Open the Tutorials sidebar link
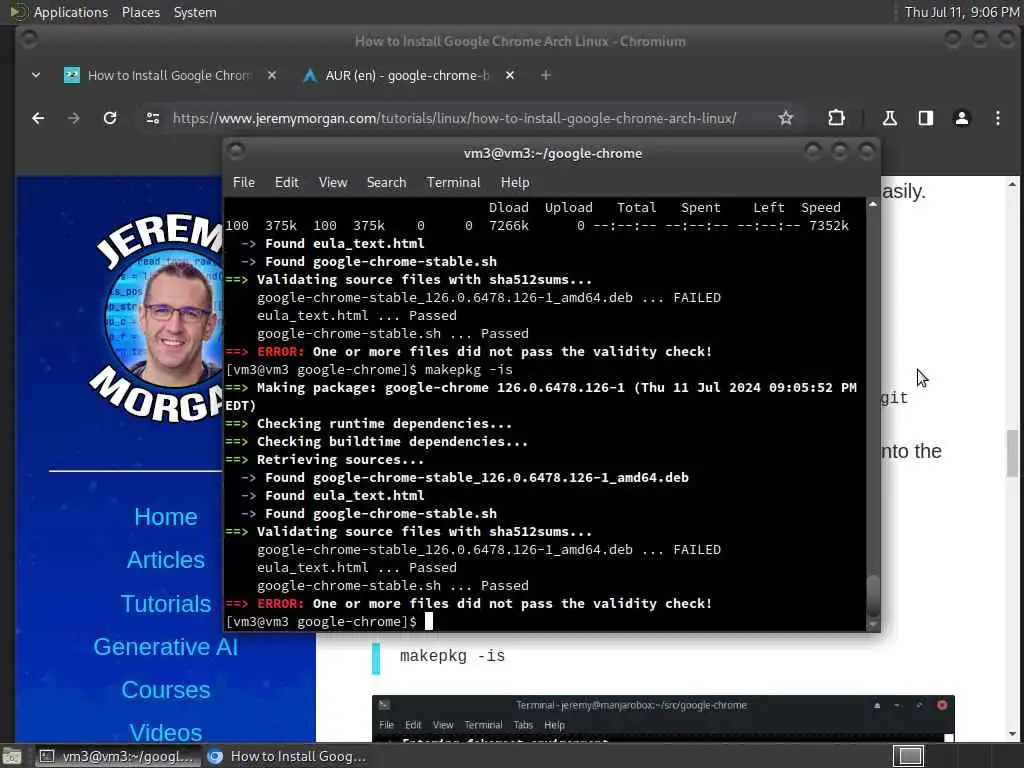The width and height of the screenshot is (1024, 768). click(x=166, y=603)
